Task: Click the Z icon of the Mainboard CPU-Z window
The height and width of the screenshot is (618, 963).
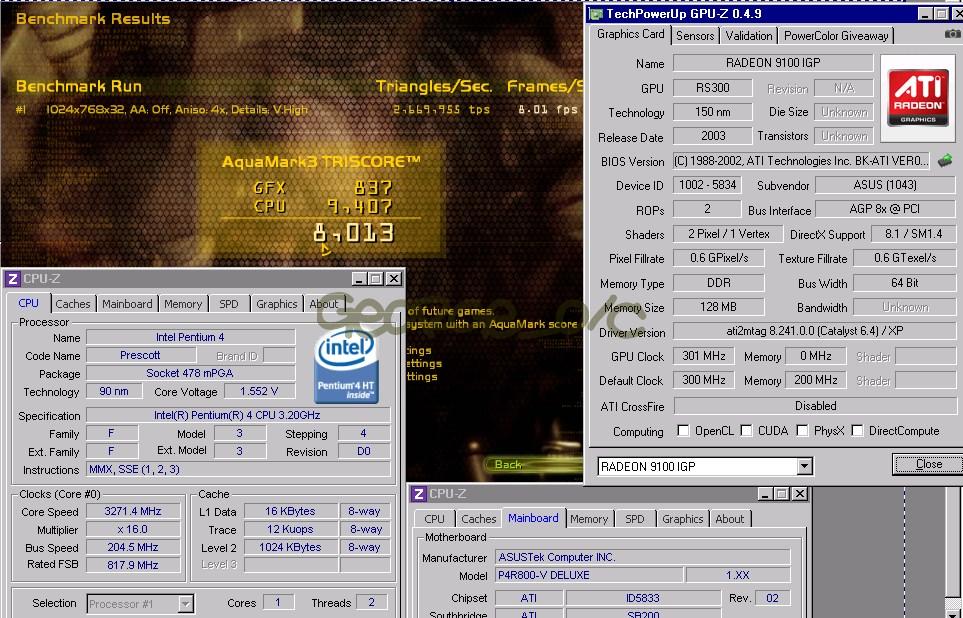Action: 419,494
